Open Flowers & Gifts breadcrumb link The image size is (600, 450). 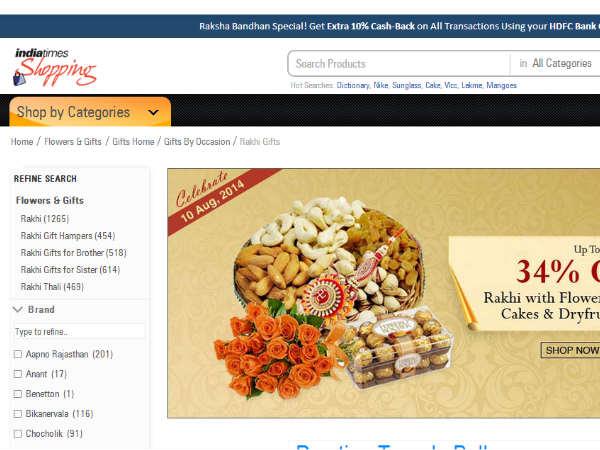pos(73,142)
